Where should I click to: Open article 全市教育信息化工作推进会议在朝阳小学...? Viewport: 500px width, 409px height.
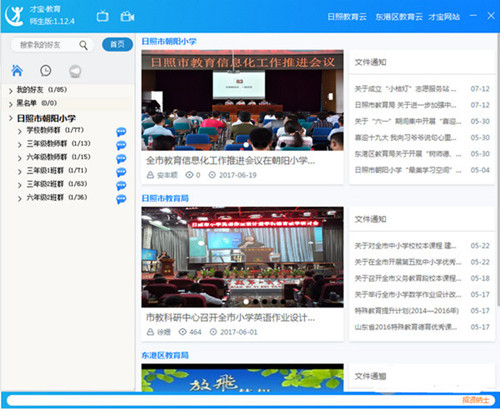230,161
